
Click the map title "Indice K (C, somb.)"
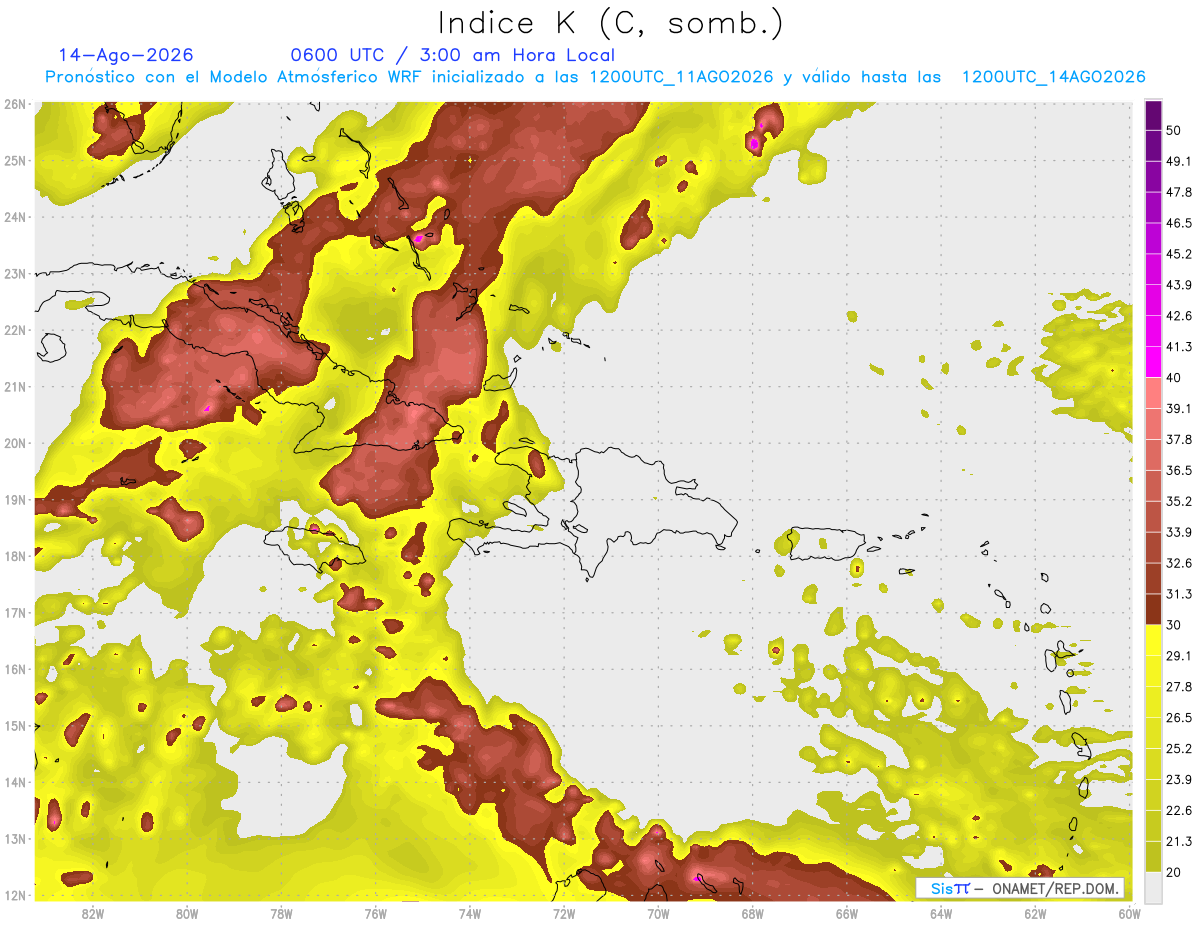610,23
